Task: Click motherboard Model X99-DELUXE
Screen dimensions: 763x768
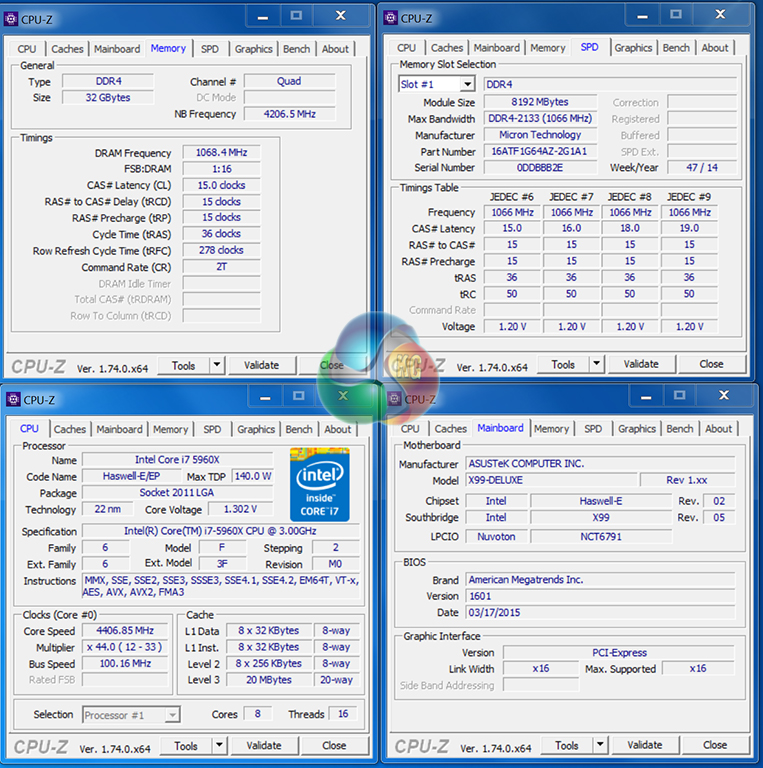Action: (551, 480)
